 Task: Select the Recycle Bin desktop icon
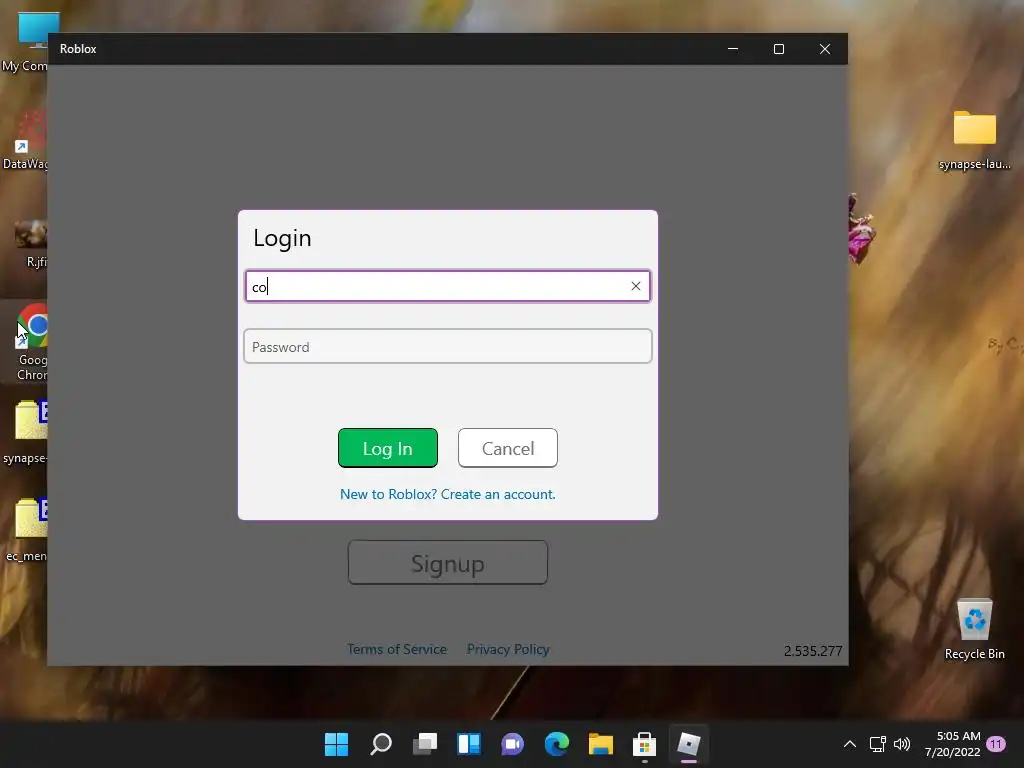974,628
